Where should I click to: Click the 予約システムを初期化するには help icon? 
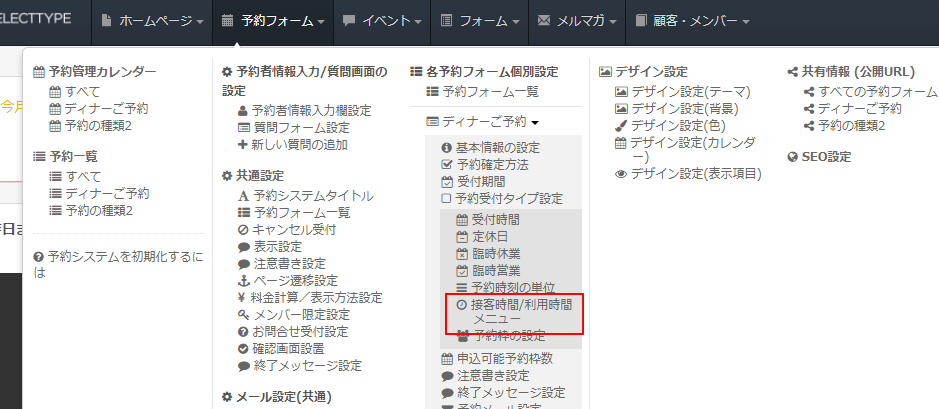[38, 256]
